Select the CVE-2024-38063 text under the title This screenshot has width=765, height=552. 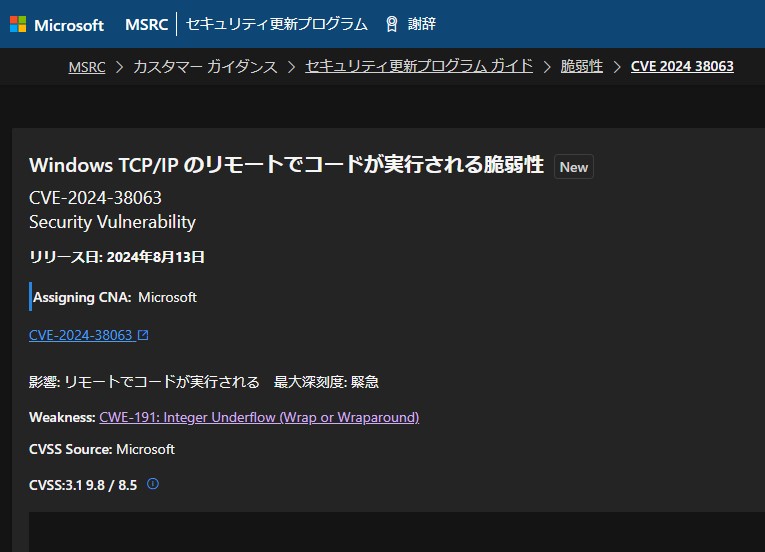pyautogui.click(x=95, y=198)
